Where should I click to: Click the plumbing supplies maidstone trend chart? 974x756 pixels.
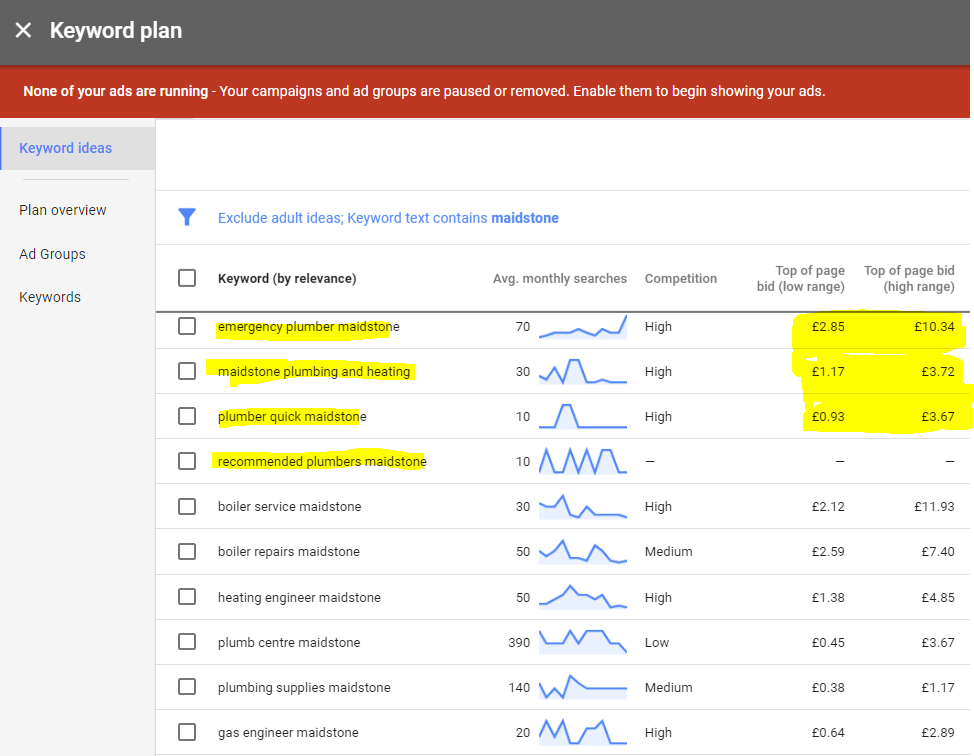[x=583, y=688]
